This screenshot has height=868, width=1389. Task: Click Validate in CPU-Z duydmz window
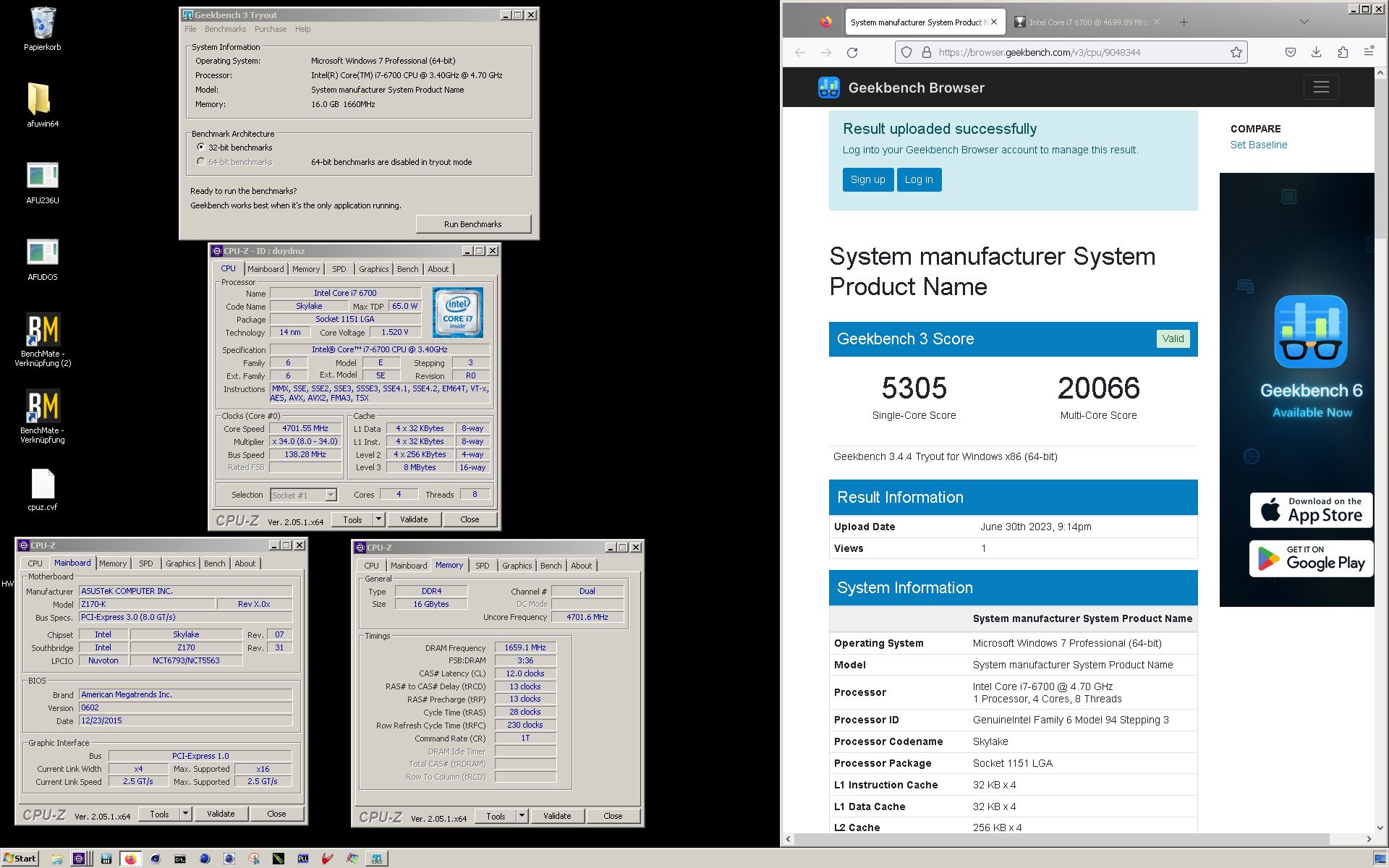coord(414,519)
